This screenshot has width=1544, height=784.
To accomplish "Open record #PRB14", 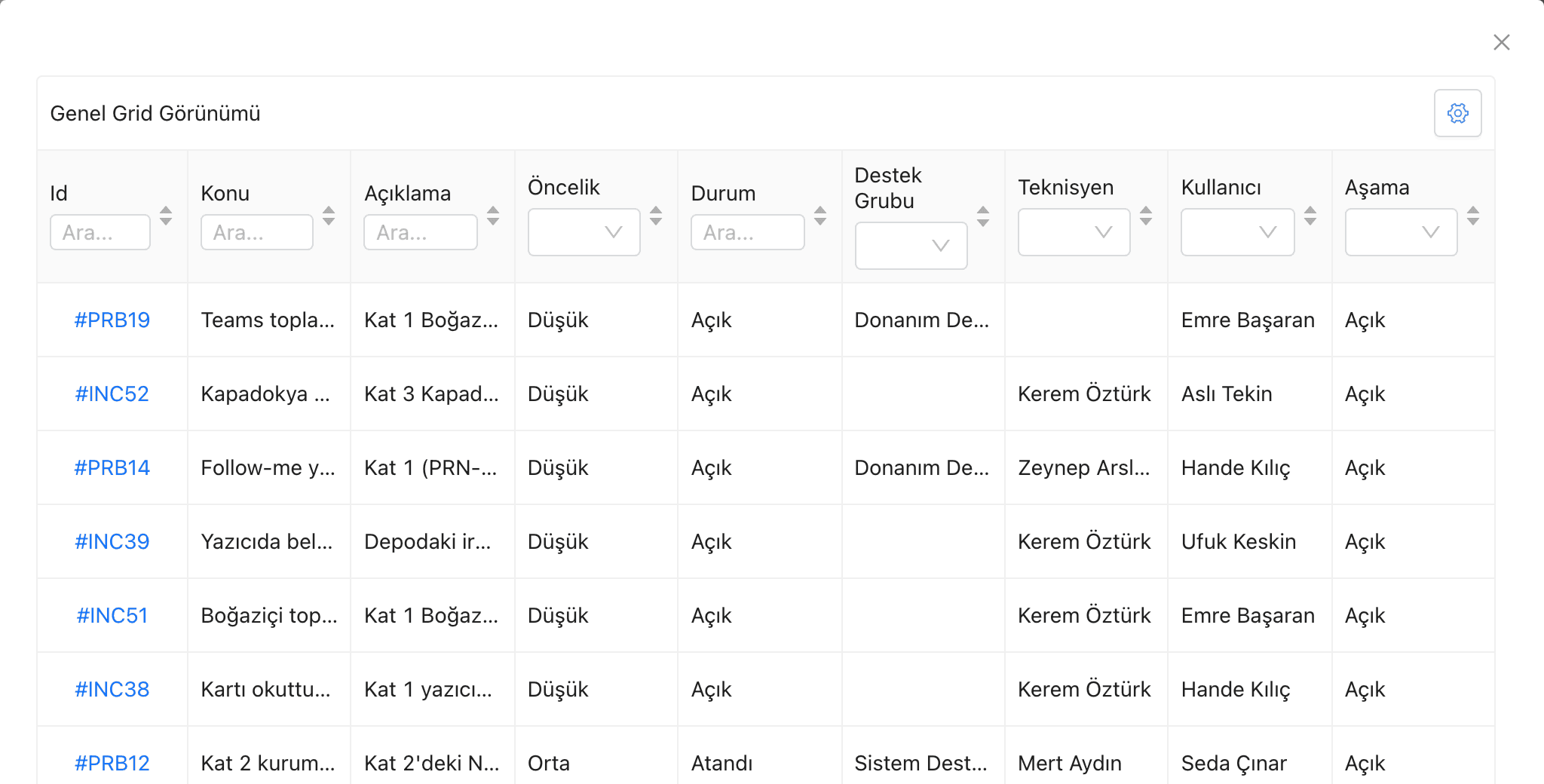I will pyautogui.click(x=112, y=467).
